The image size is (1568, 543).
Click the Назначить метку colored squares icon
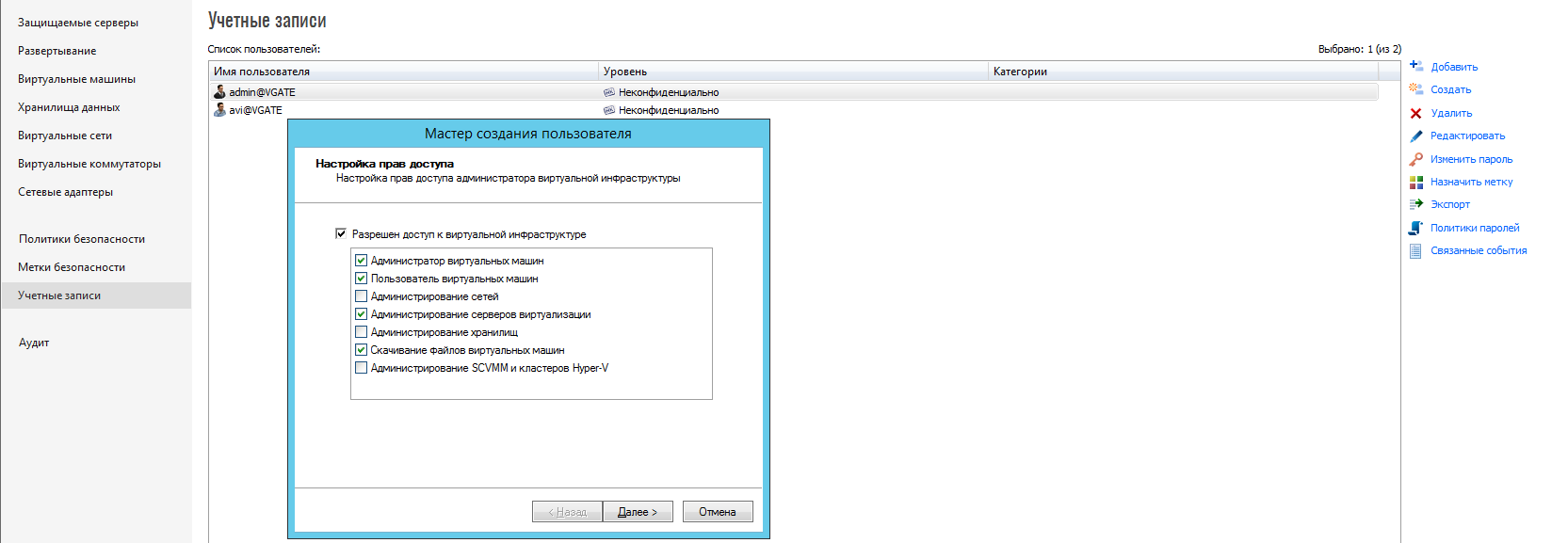(1415, 182)
